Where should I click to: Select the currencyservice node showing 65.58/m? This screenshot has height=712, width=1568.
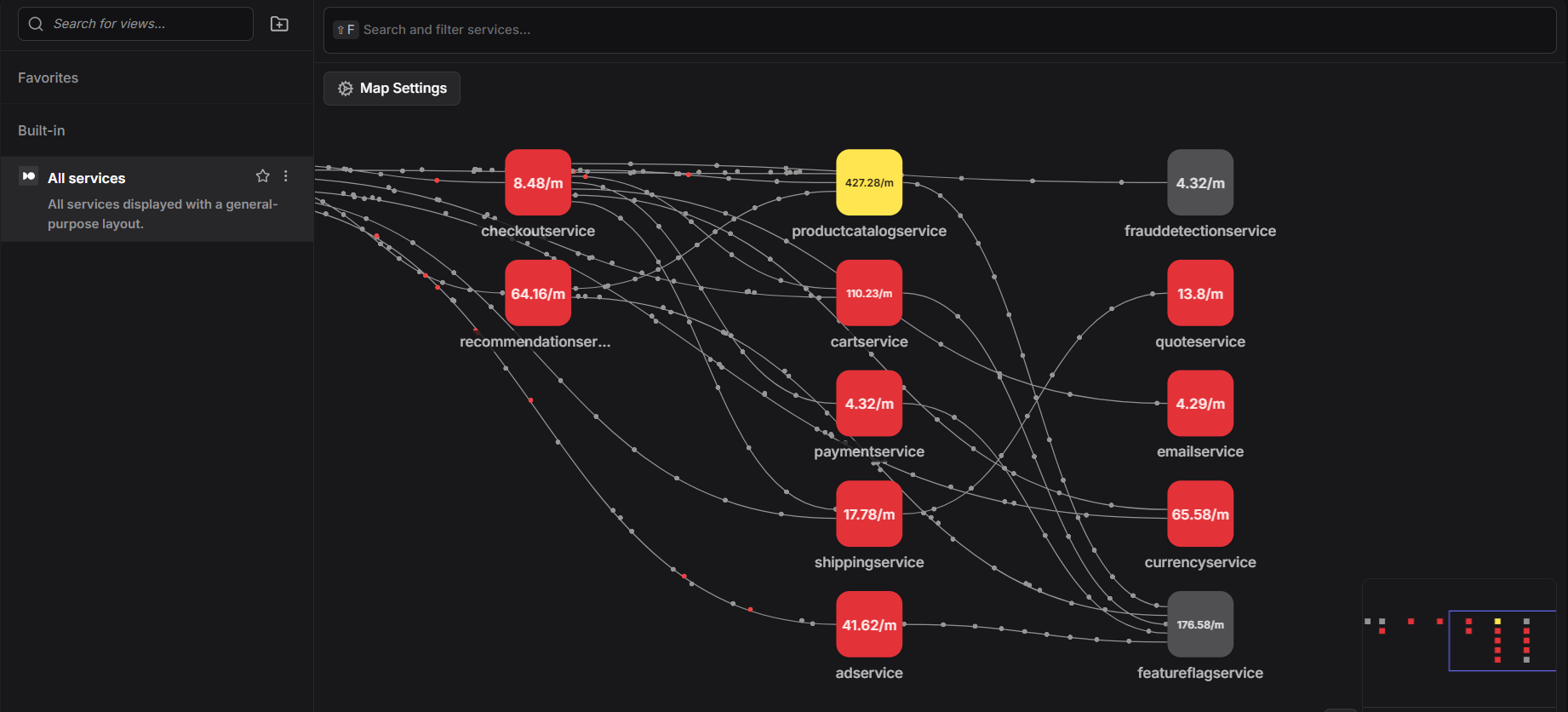pos(1200,514)
